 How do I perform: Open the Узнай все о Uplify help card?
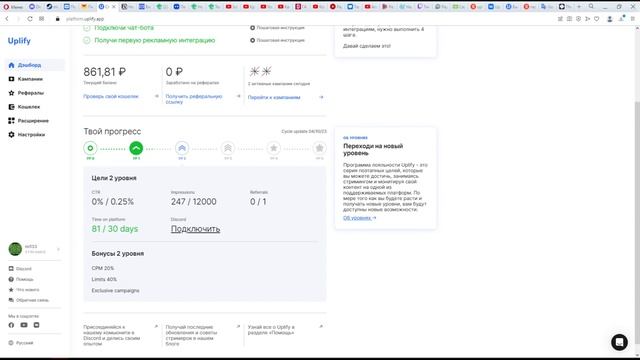click(285, 330)
